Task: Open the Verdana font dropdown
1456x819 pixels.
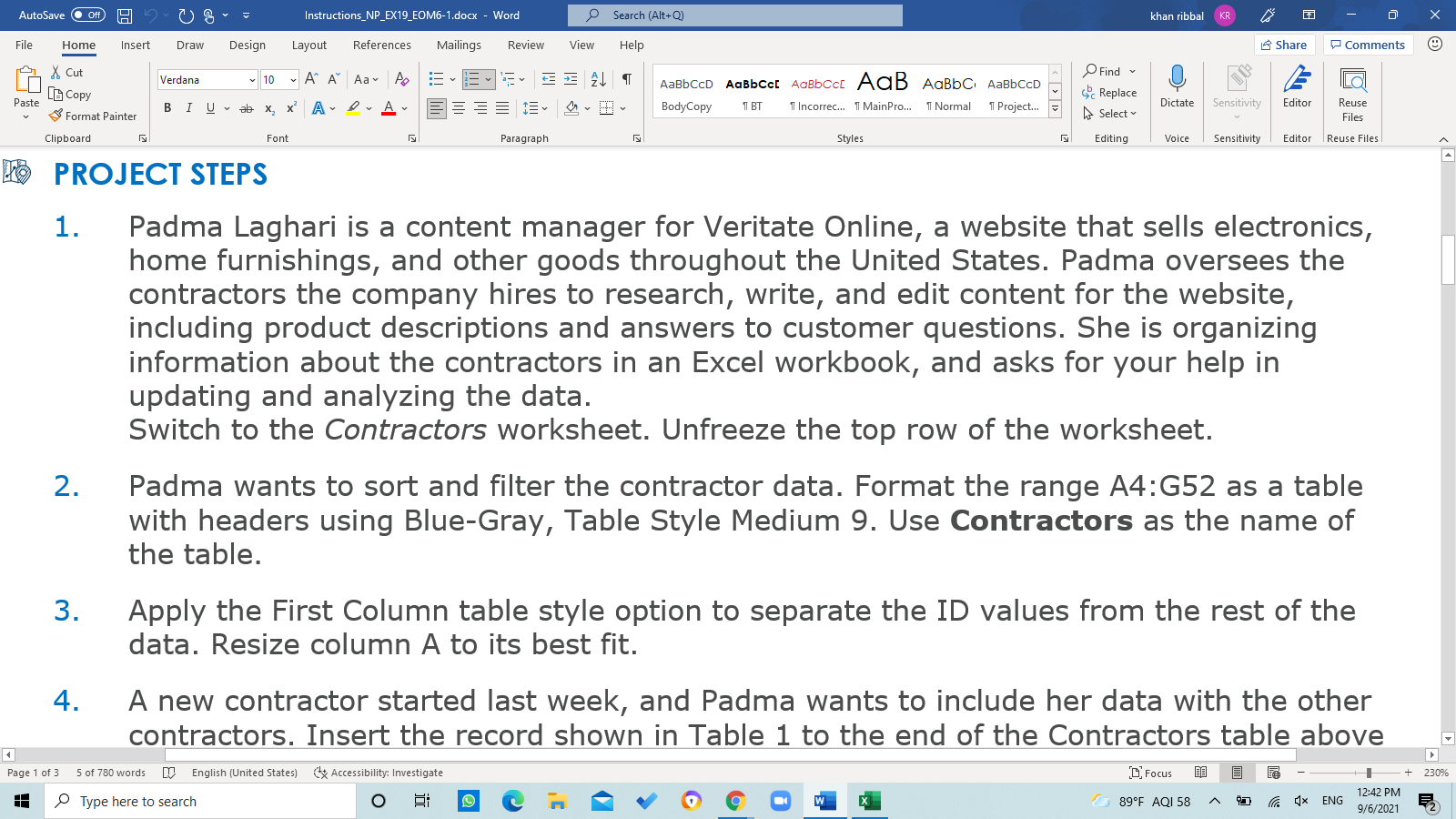Action: coord(252,80)
